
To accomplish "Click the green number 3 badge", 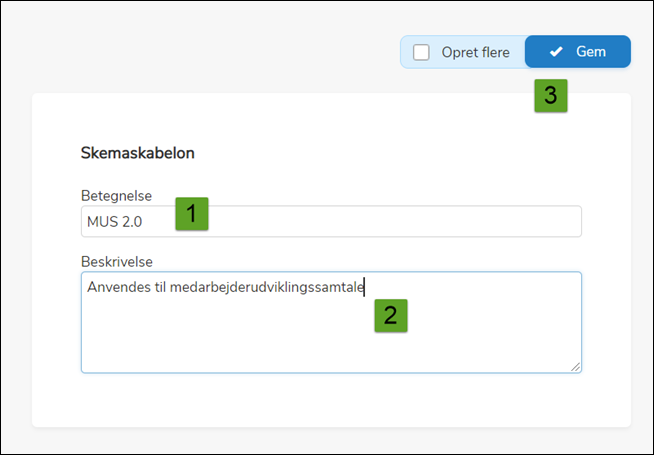I will [550, 95].
